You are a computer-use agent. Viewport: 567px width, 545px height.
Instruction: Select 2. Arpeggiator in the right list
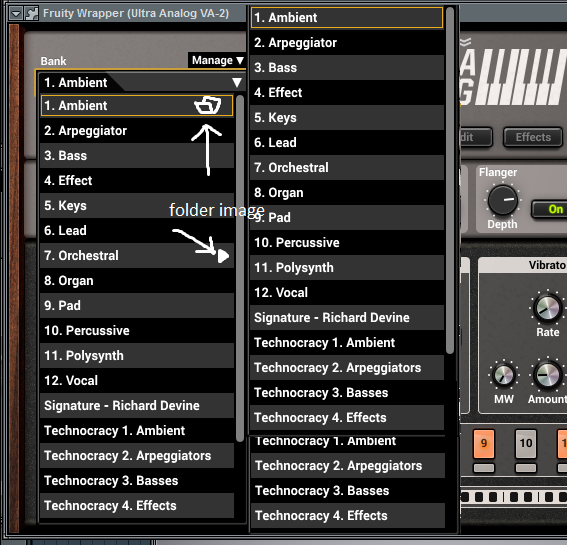pos(347,42)
